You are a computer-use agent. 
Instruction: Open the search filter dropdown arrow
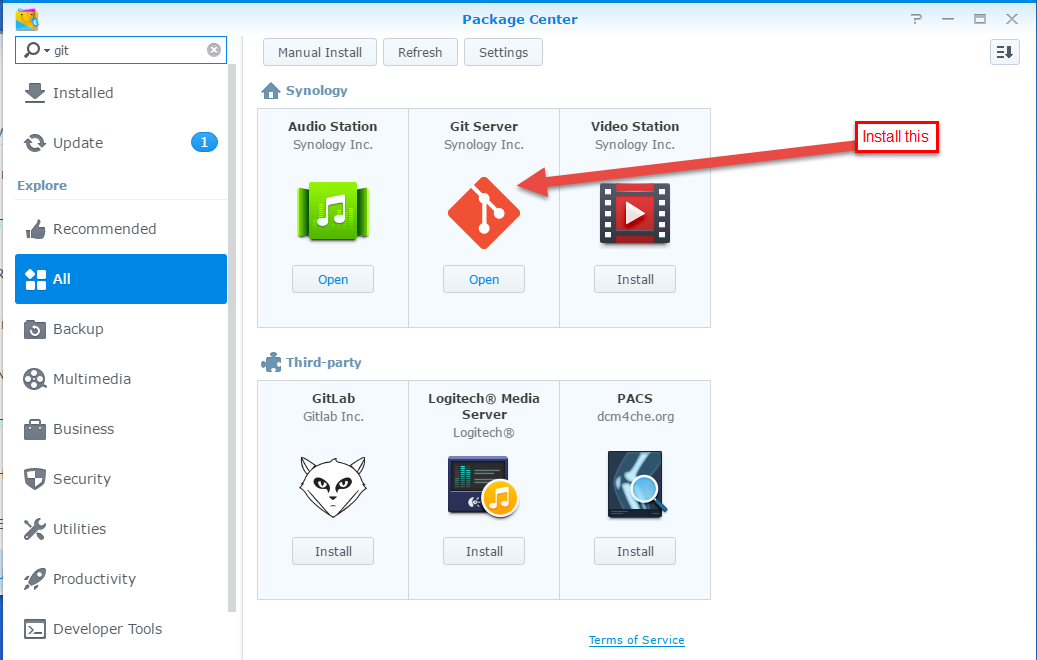click(x=47, y=51)
